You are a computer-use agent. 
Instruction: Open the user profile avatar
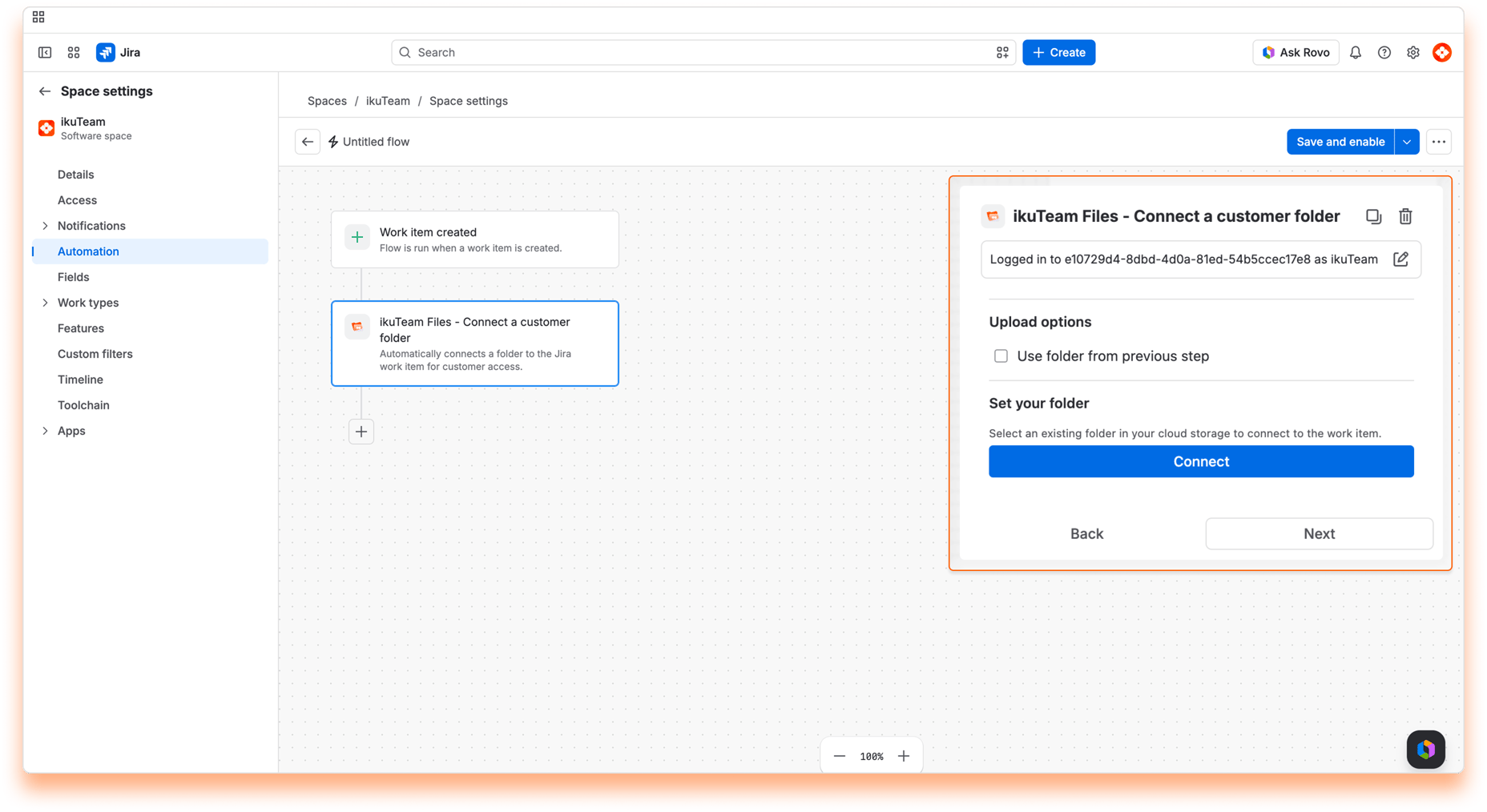pyautogui.click(x=1442, y=52)
